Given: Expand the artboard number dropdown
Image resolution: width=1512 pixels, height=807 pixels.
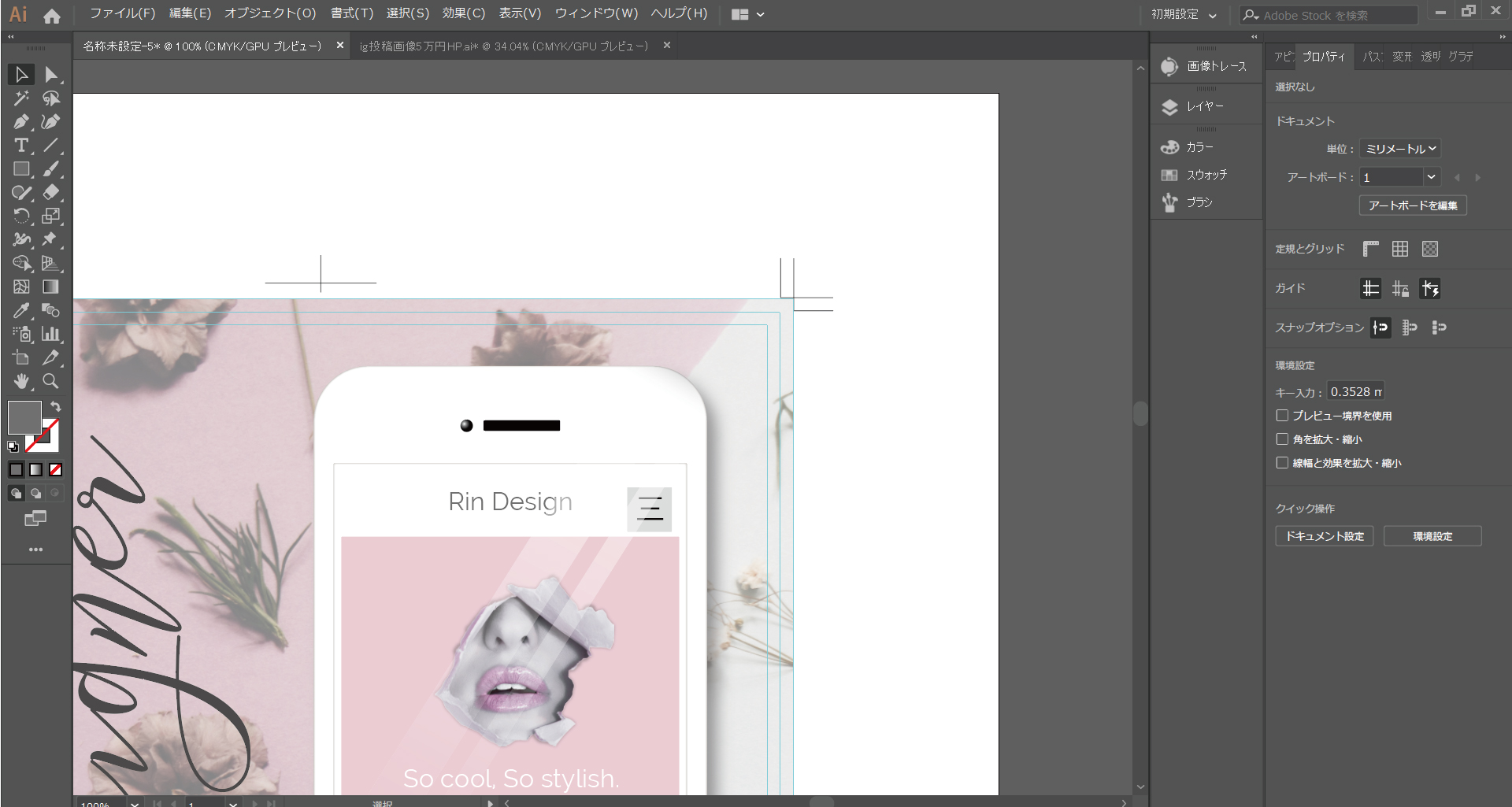Looking at the screenshot, I should pos(1431,177).
